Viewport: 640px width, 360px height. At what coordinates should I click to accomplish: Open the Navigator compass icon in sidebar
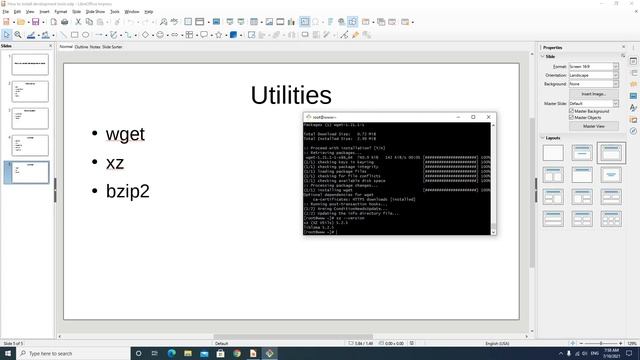(633, 131)
